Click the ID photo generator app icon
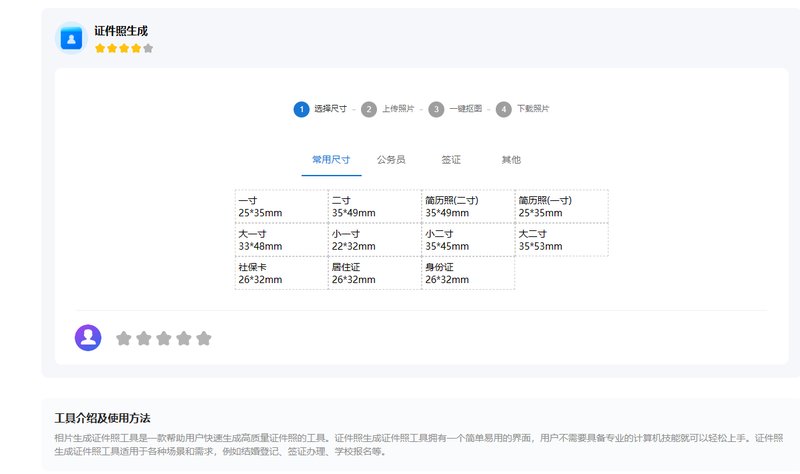Image resolution: width=800 pixels, height=474 pixels. 71,38
